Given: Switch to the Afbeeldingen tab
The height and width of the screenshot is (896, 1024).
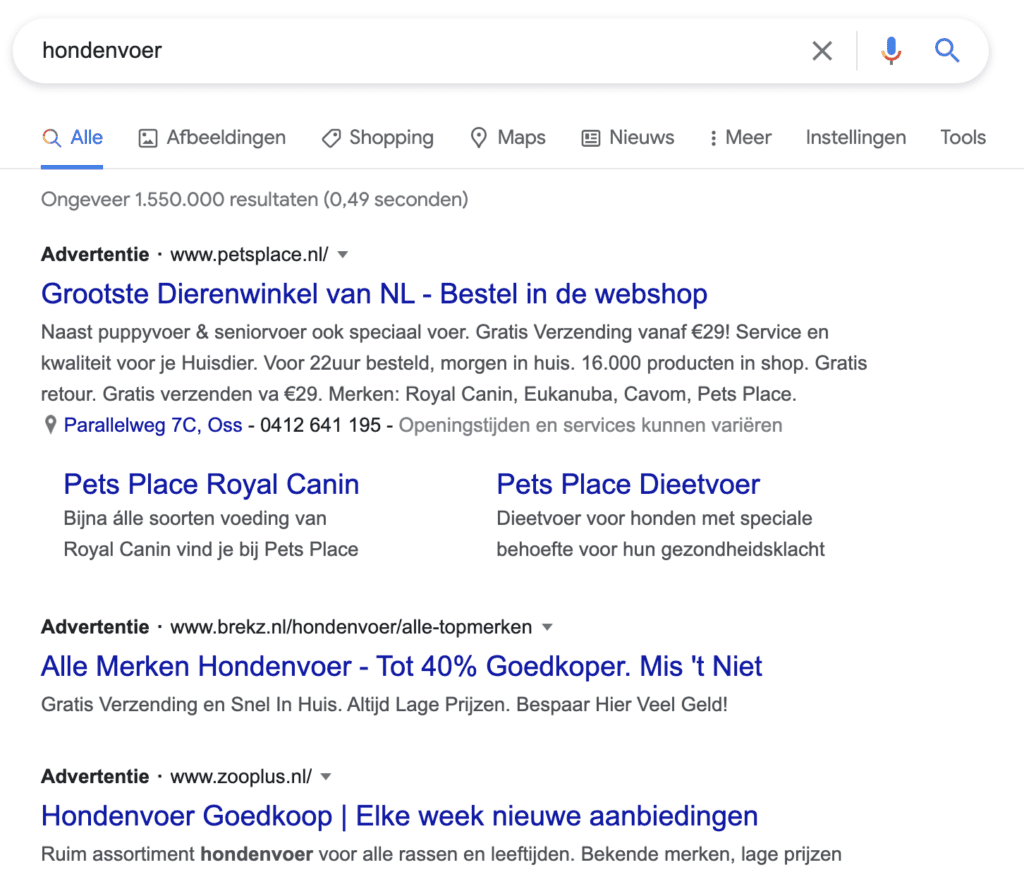Looking at the screenshot, I should [x=212, y=138].
